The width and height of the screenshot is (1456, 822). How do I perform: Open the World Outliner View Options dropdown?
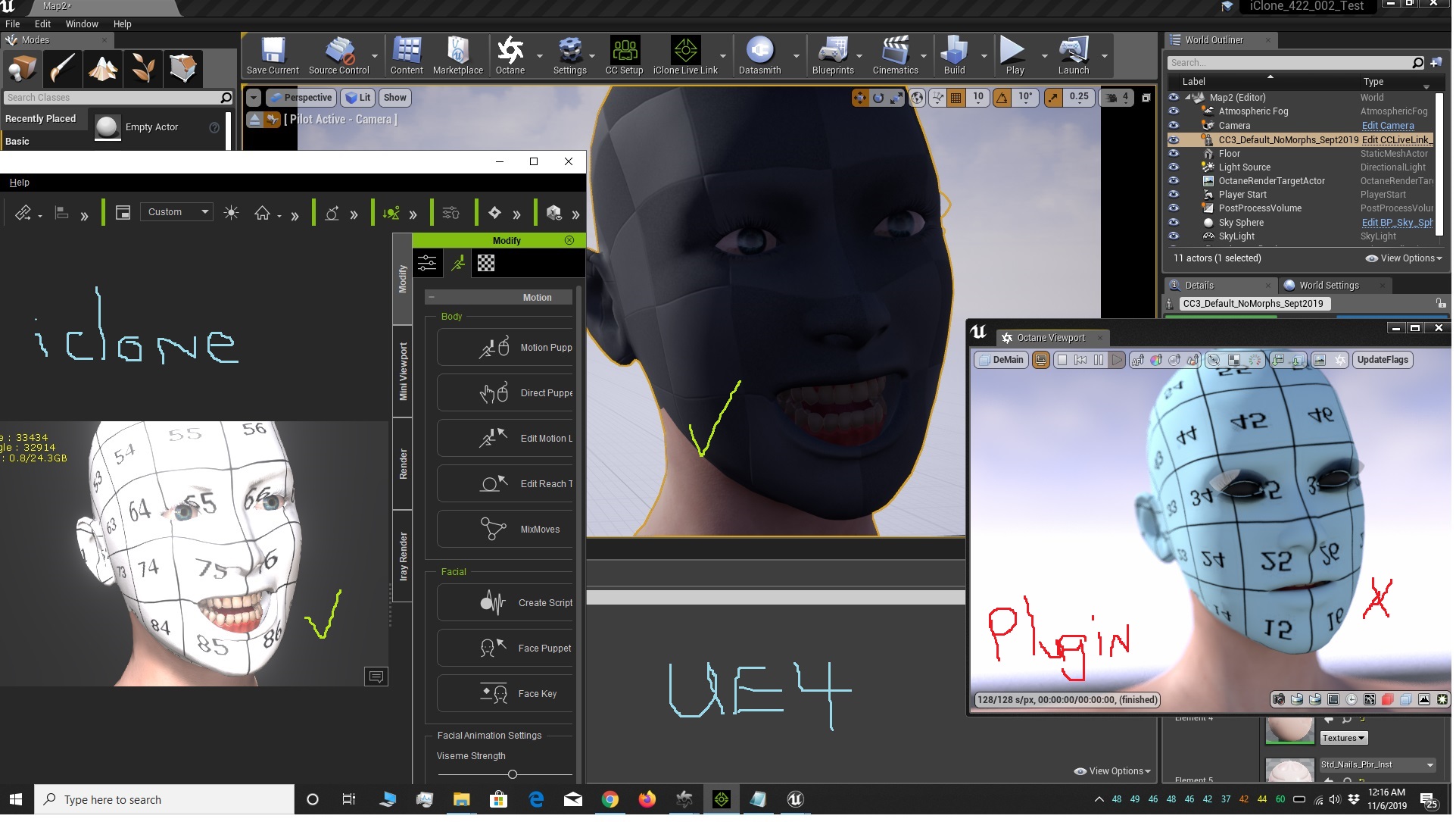click(x=1403, y=258)
